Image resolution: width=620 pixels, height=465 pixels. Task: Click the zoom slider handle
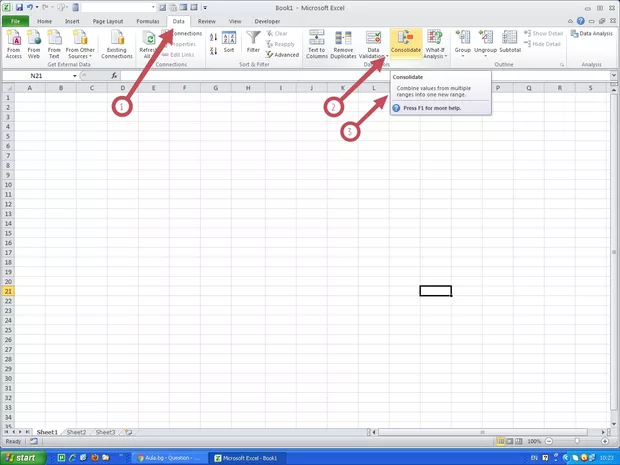pyautogui.click(x=577, y=441)
